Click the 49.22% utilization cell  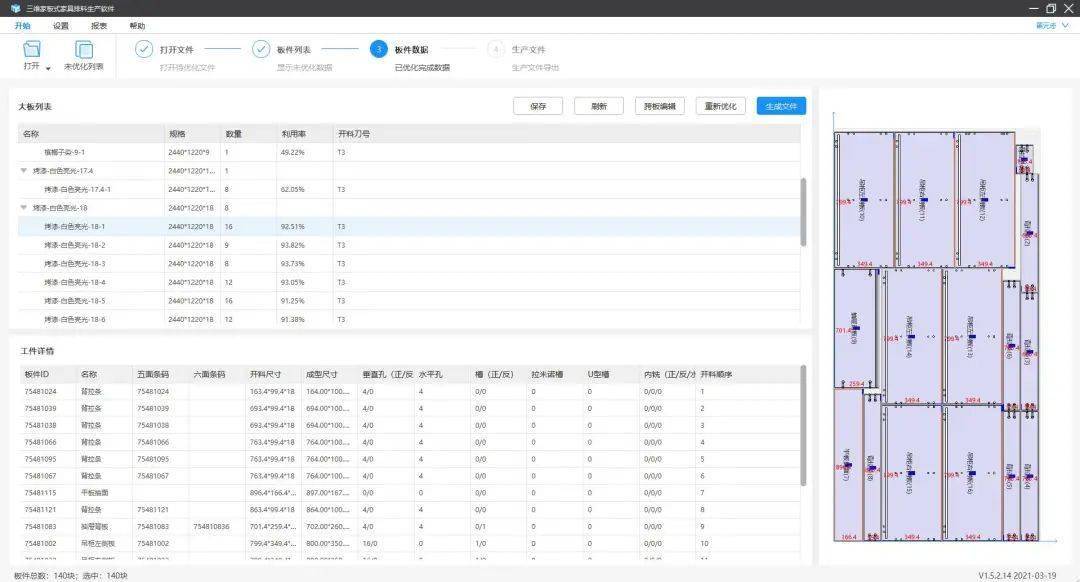click(x=293, y=152)
